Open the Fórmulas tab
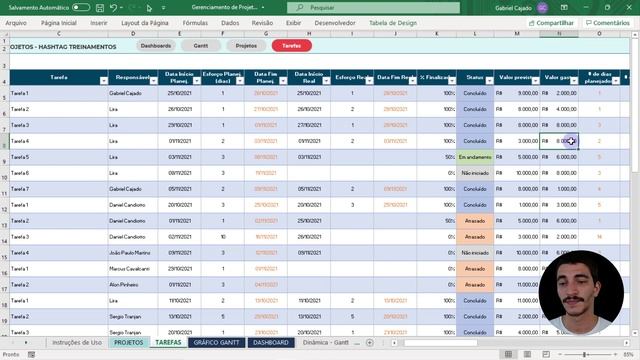 click(195, 23)
